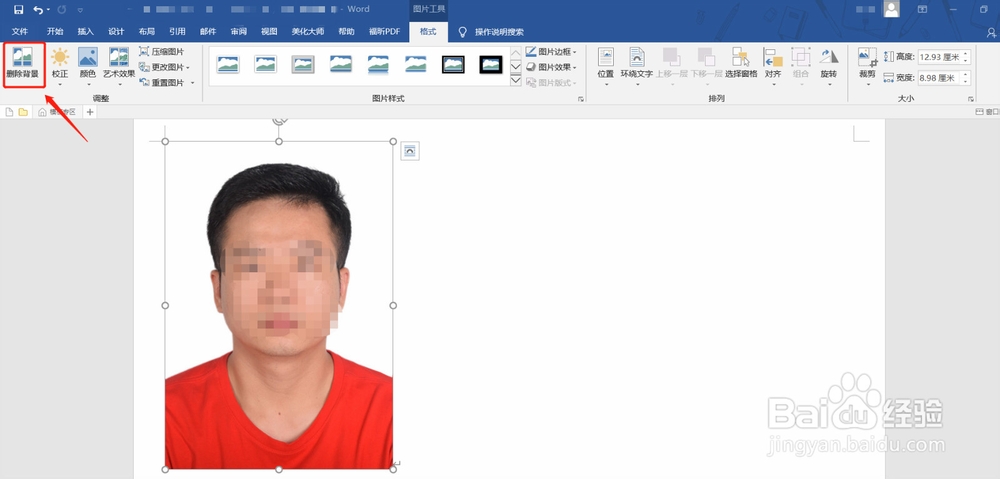Switch to the View (视图) tab
Screen dimensions: 1000x479
point(269,31)
